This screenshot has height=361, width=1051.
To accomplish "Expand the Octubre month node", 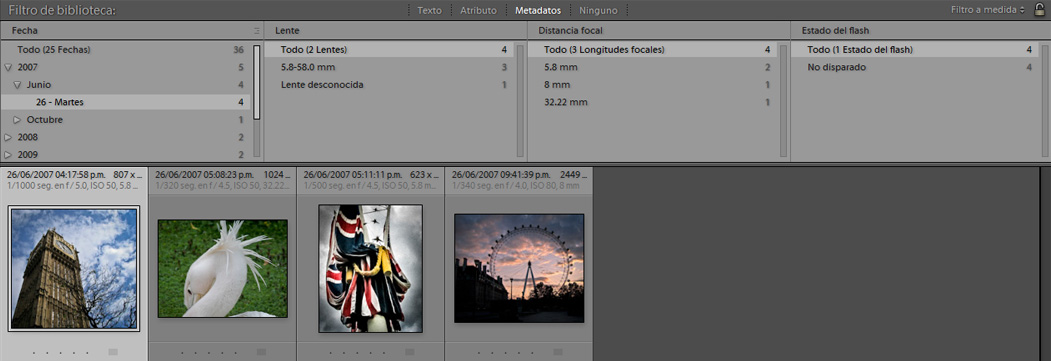I will (x=17, y=120).
